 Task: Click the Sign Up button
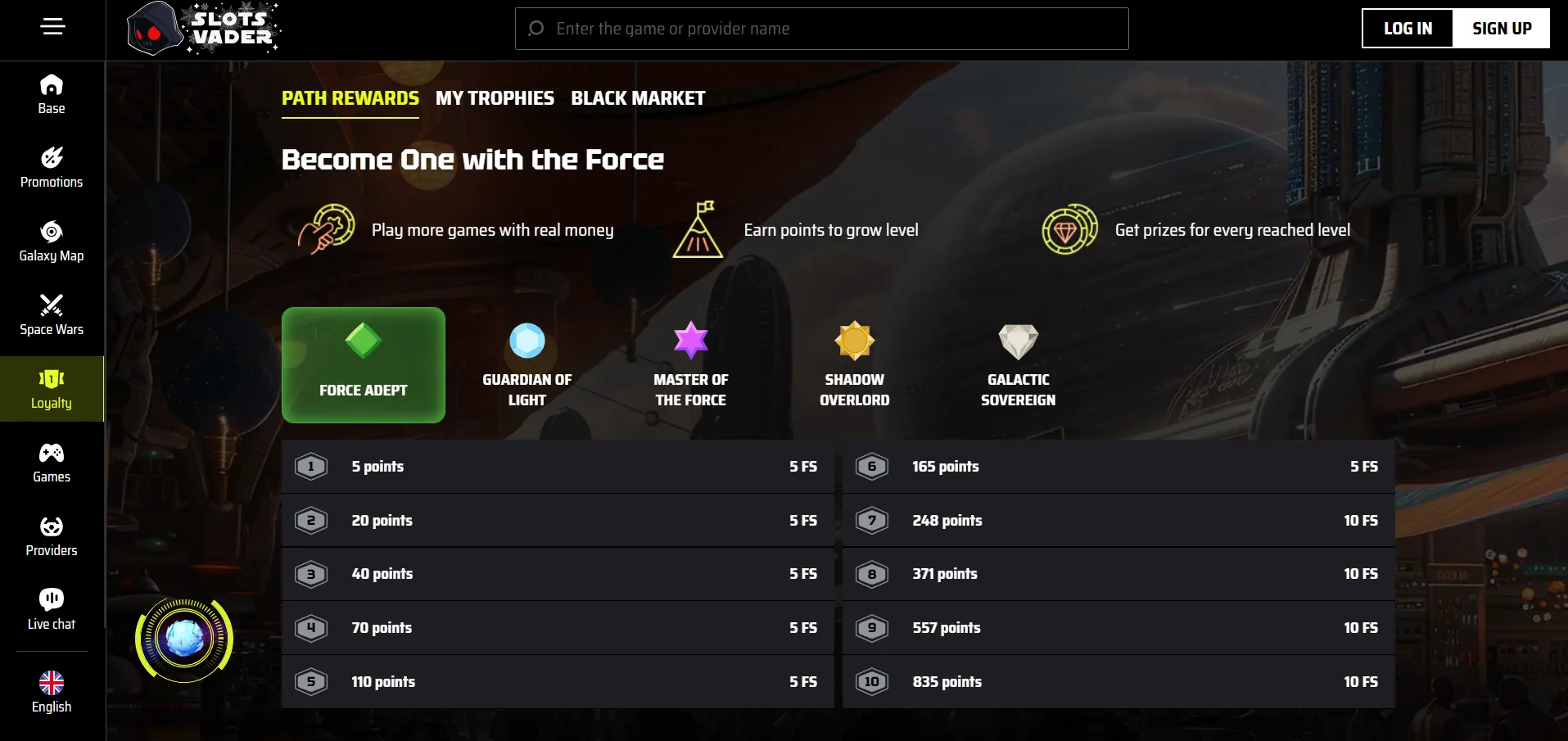pos(1502,29)
